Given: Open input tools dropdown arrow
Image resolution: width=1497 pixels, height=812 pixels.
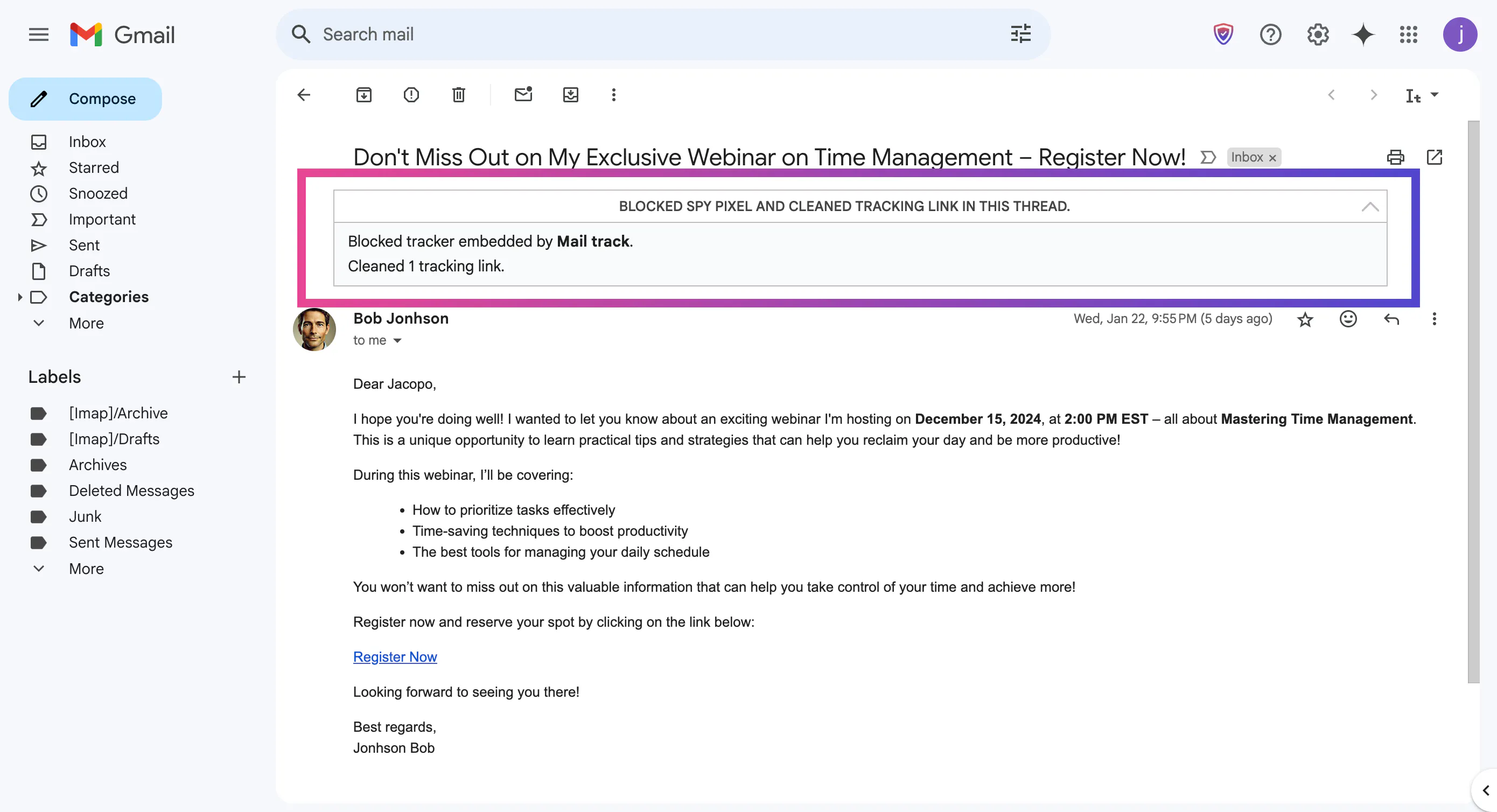Looking at the screenshot, I should (1435, 94).
